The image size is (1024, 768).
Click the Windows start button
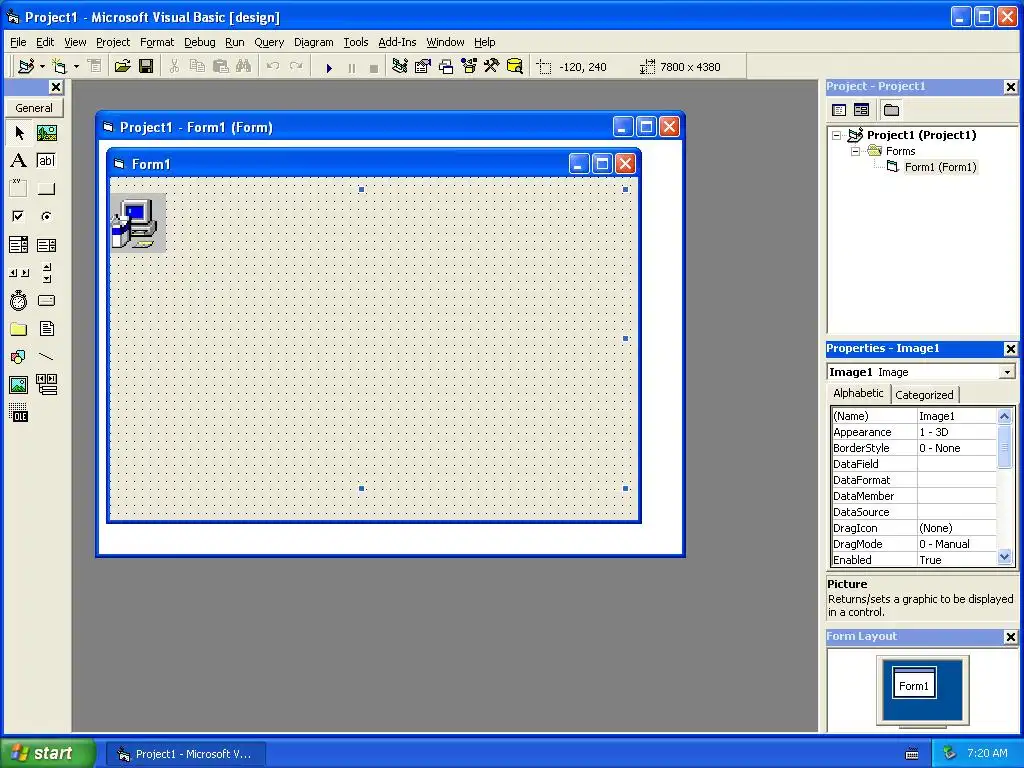(x=47, y=753)
